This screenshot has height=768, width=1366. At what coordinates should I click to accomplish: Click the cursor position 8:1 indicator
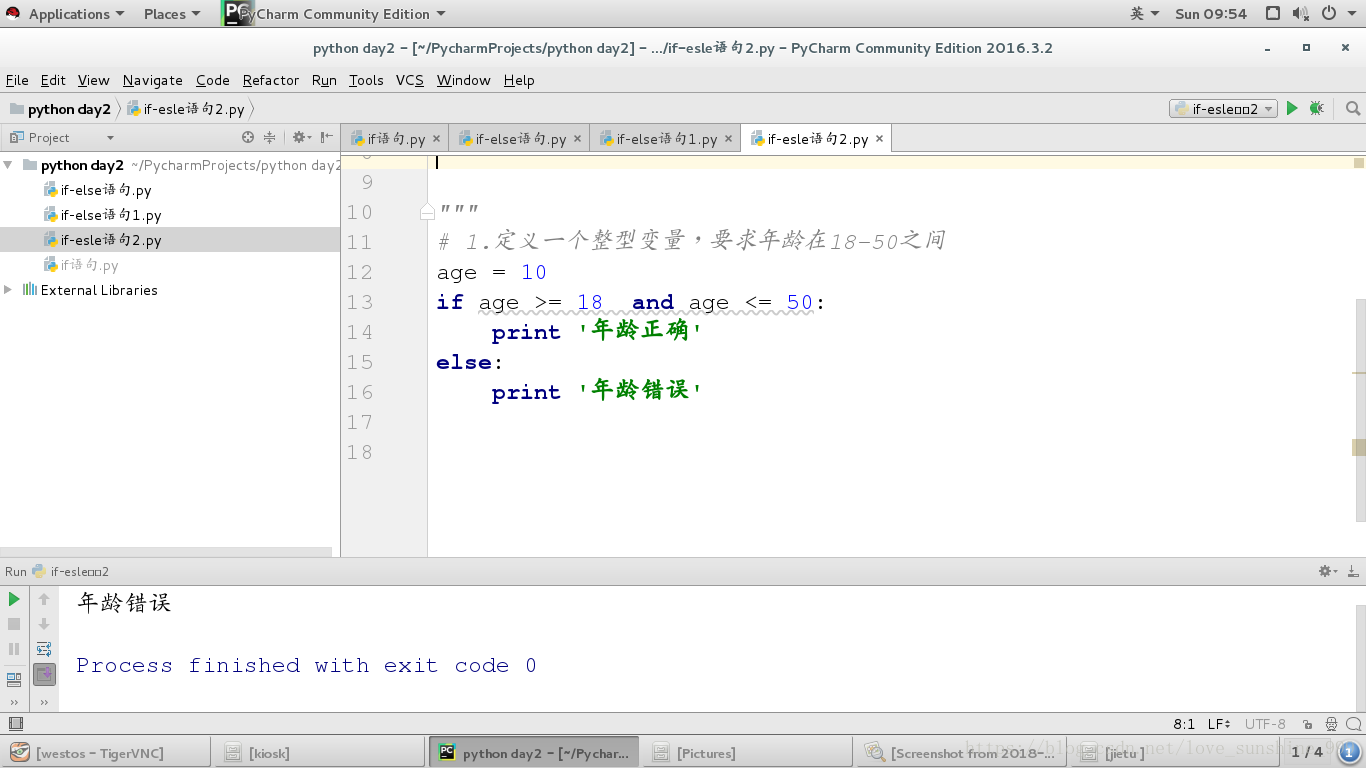click(1184, 724)
